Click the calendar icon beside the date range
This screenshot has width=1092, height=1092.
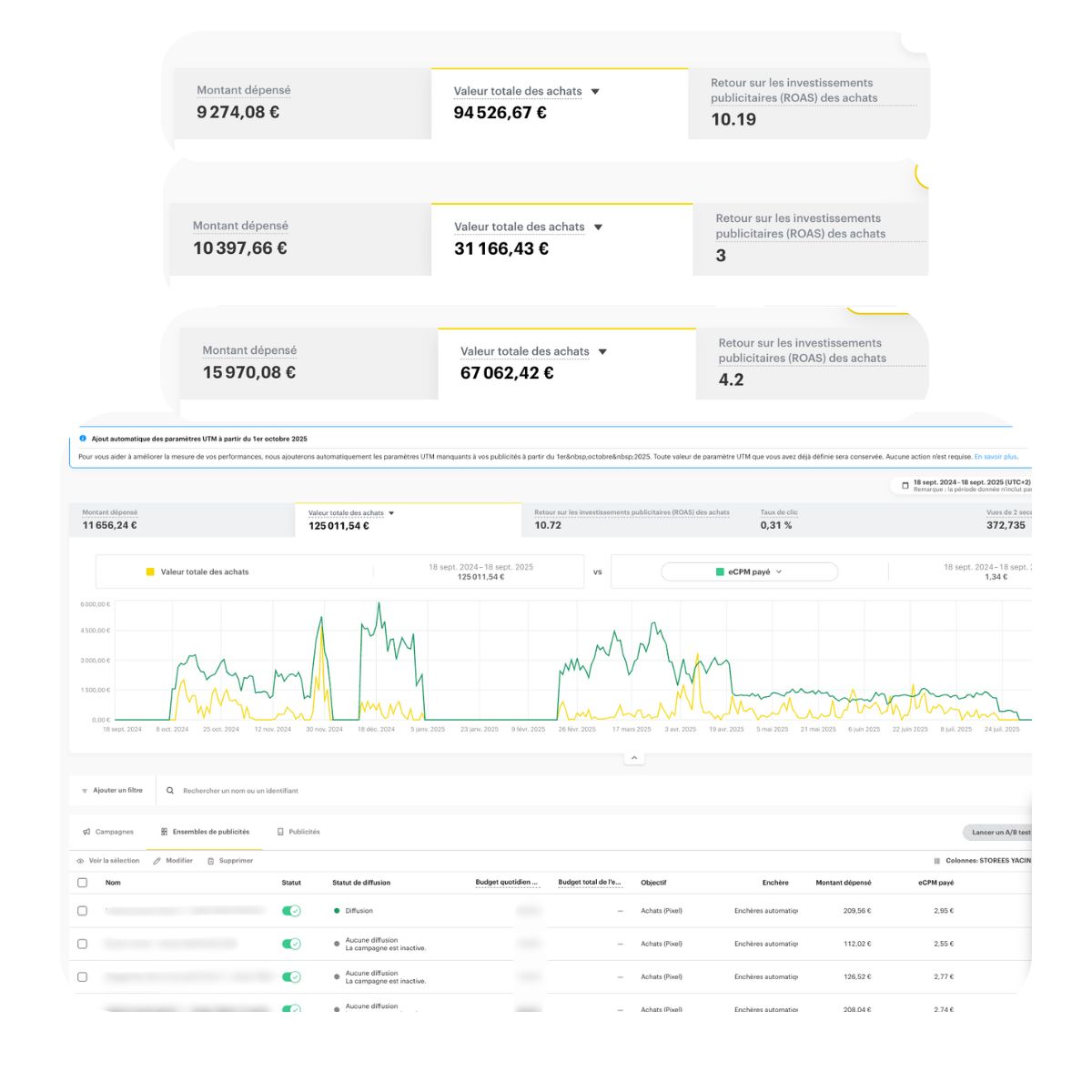(x=905, y=485)
